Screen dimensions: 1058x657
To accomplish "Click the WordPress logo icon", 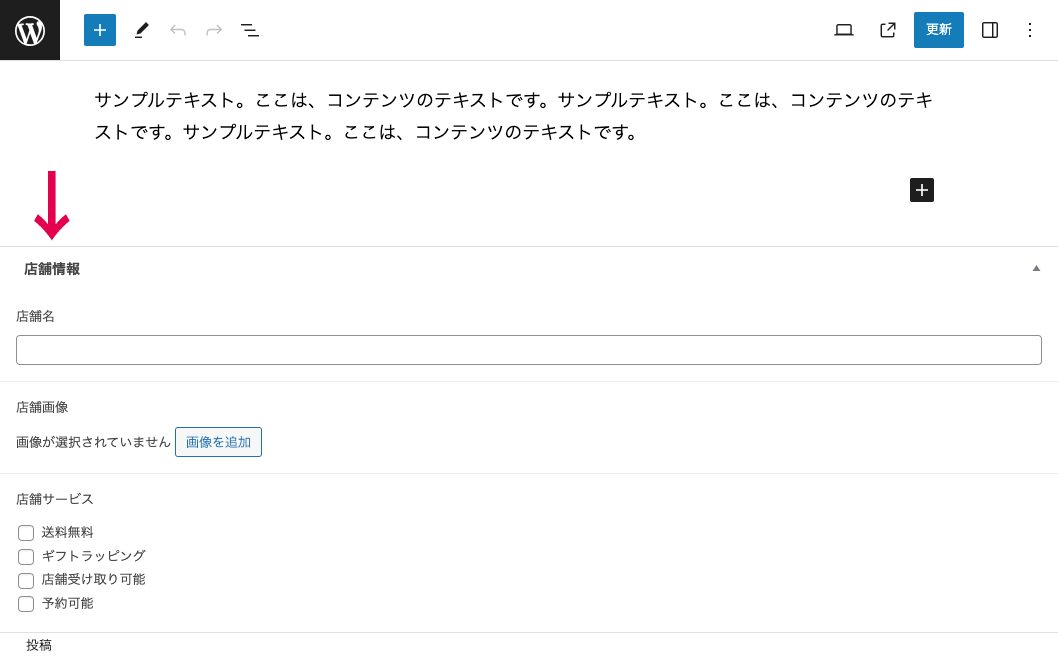I will click(29, 30).
